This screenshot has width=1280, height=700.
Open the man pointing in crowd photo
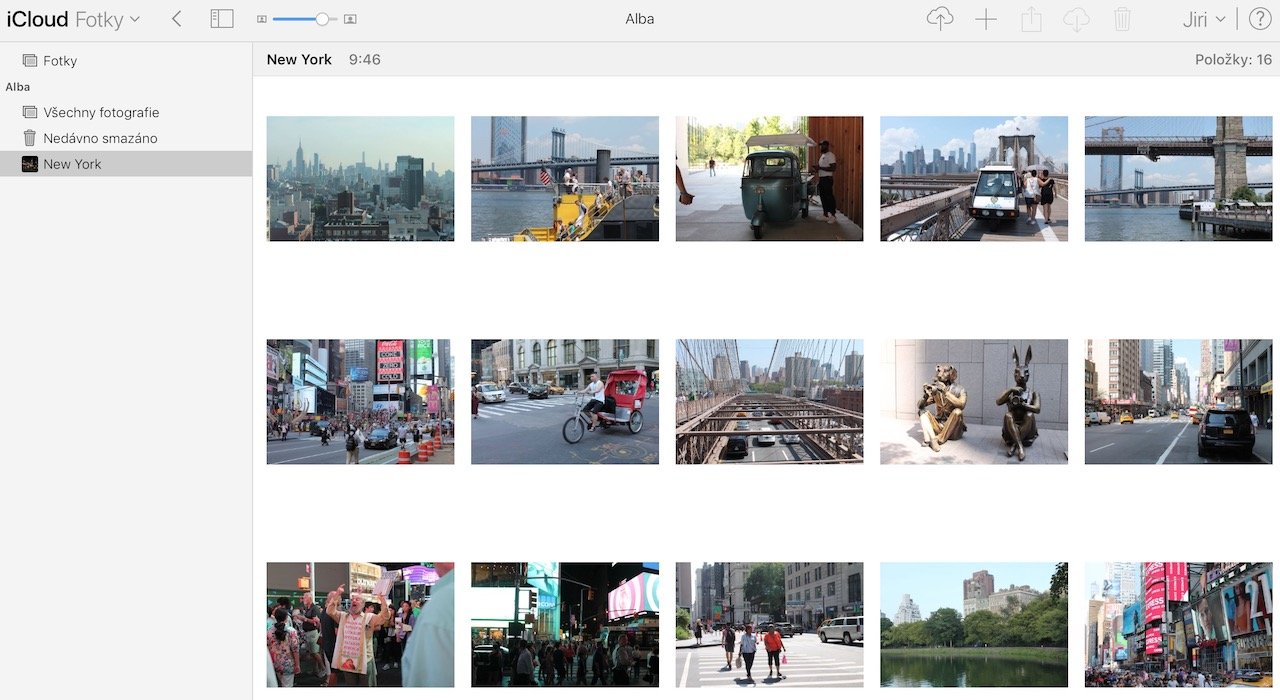pyautogui.click(x=360, y=625)
